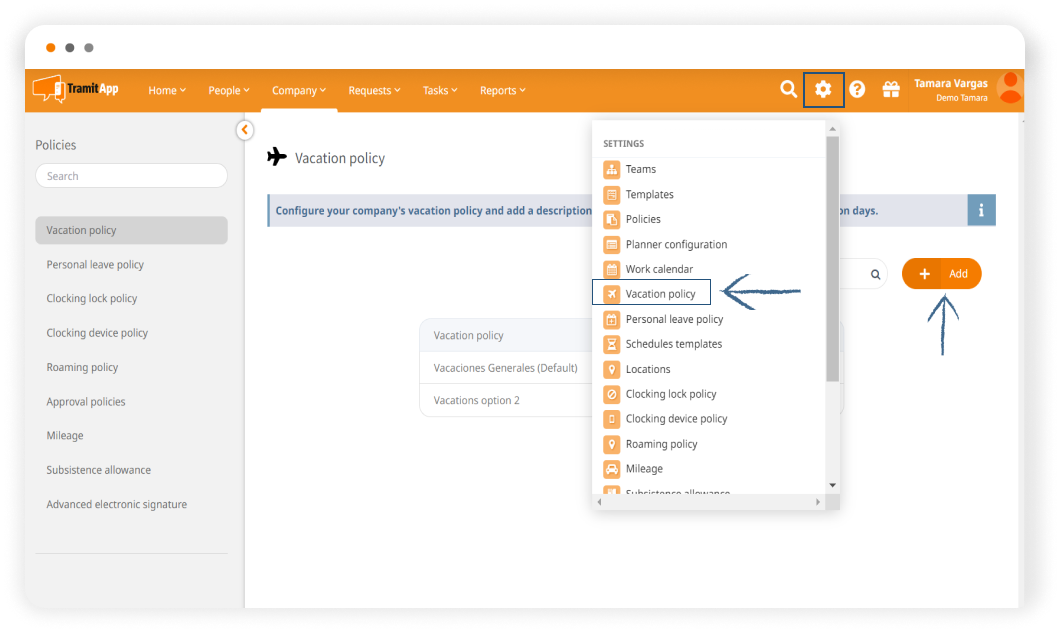The width and height of the screenshot is (1061, 633).
Task: Click the settings menu vertical scrollbar
Action: (832, 260)
